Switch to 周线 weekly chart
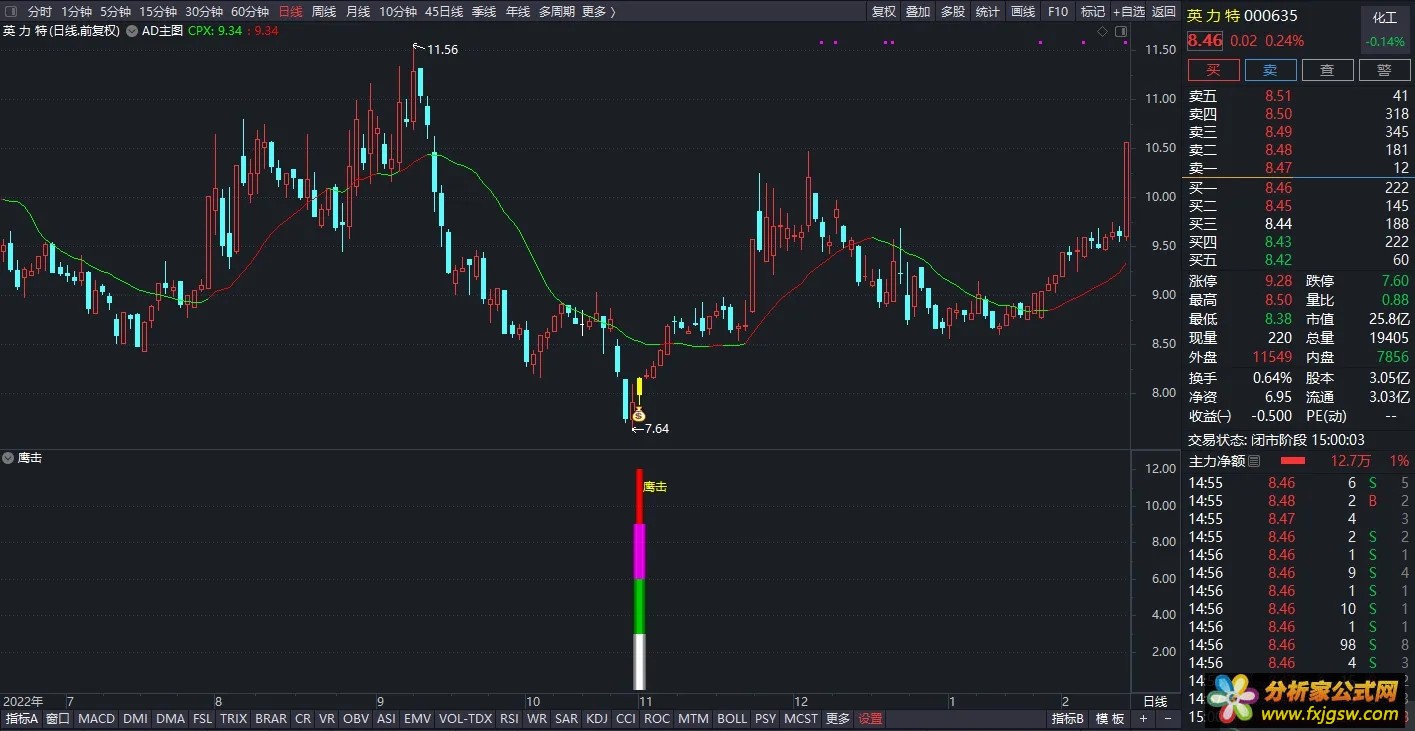1415x731 pixels. 324,12
